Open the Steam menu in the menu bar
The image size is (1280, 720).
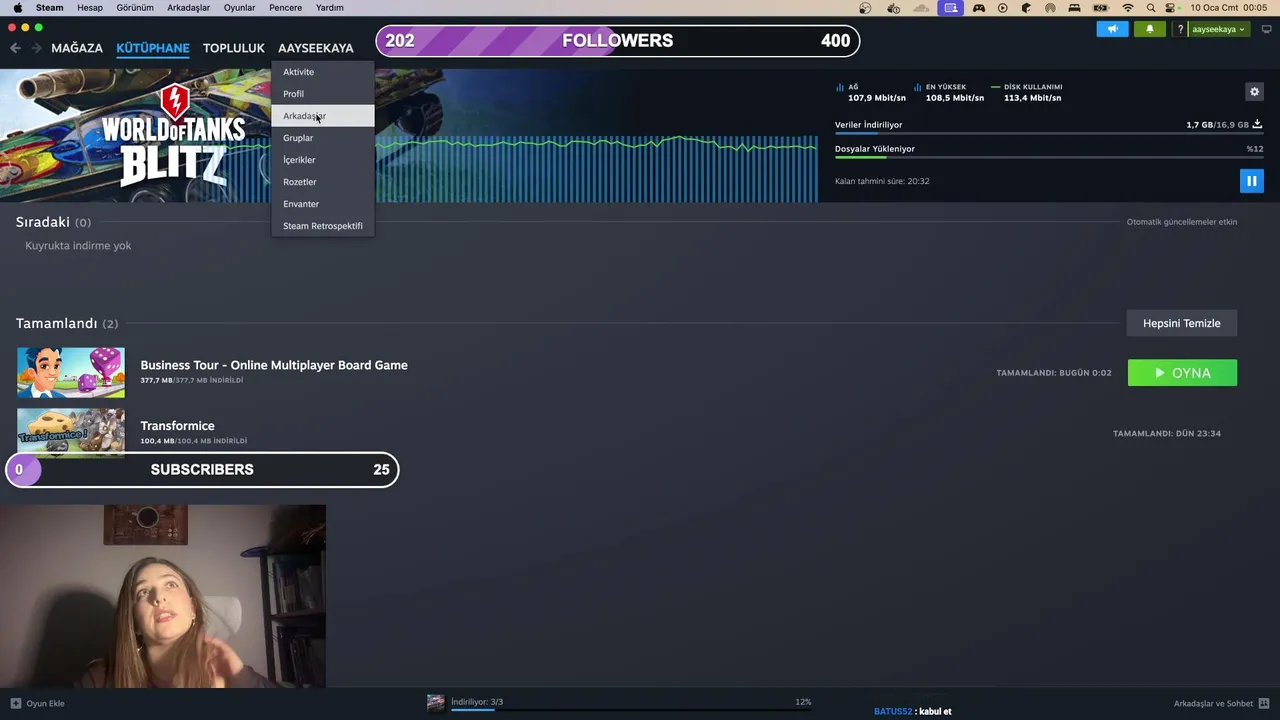[49, 8]
